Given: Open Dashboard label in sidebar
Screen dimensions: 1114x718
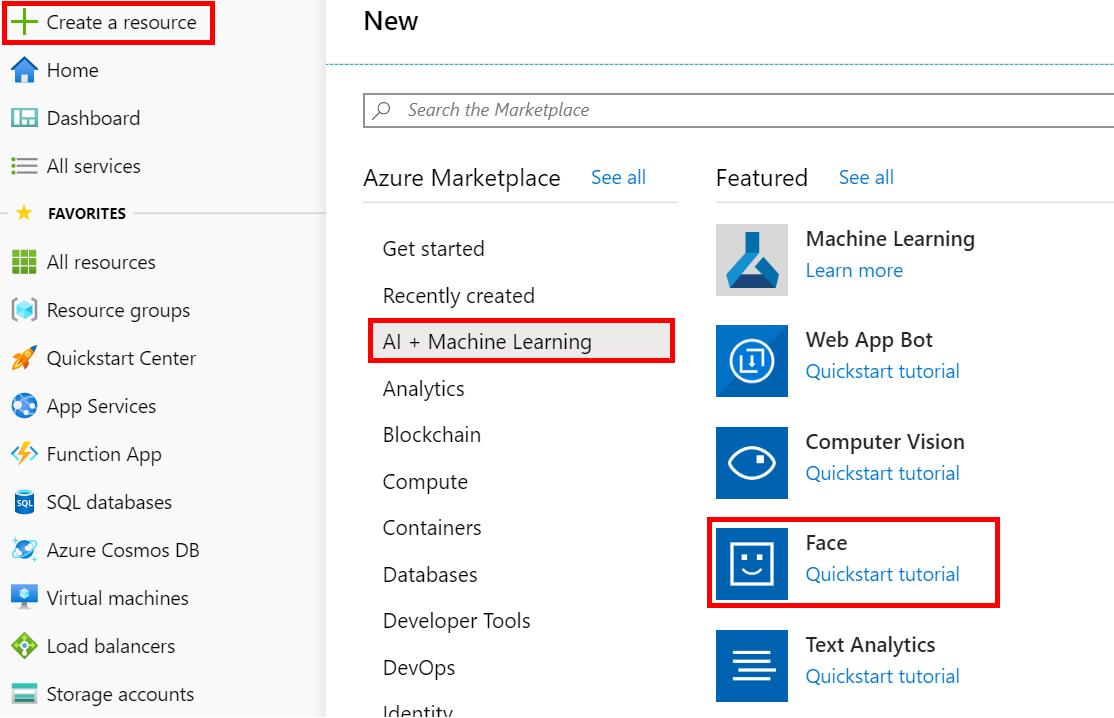Looking at the screenshot, I should pos(93,118).
